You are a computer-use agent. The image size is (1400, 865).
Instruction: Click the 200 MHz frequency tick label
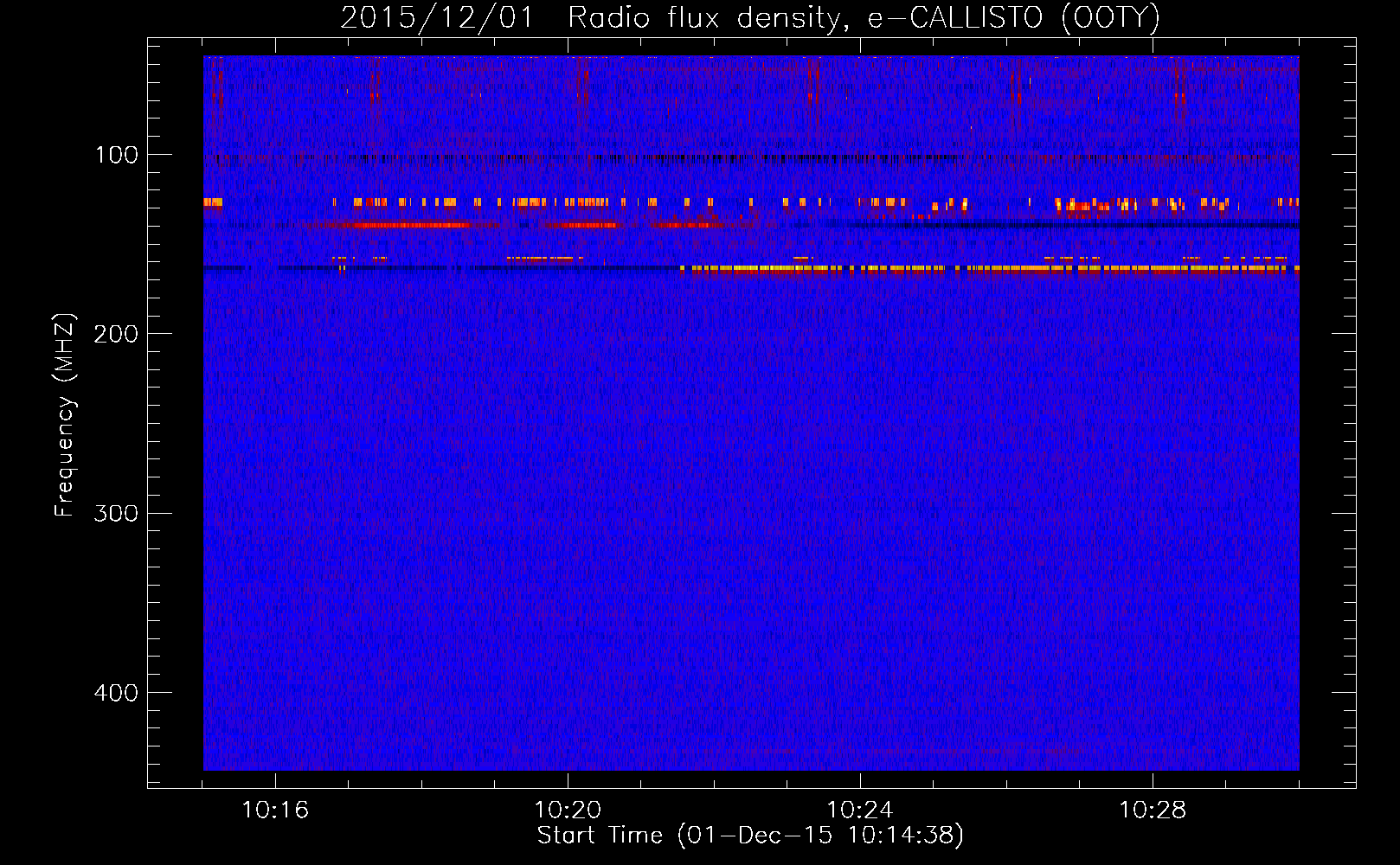[116, 334]
